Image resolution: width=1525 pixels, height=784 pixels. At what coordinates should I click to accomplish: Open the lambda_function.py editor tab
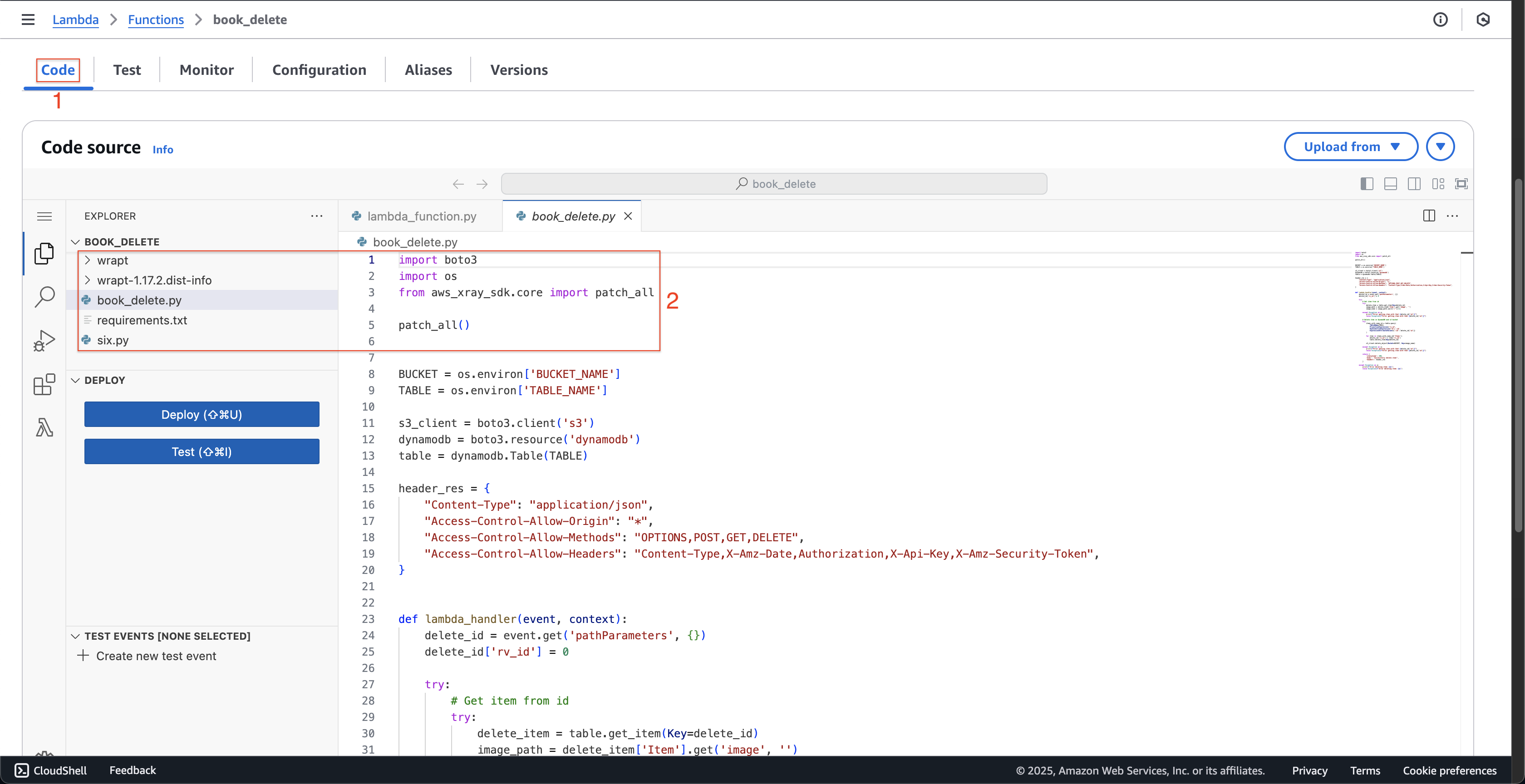[x=420, y=216]
